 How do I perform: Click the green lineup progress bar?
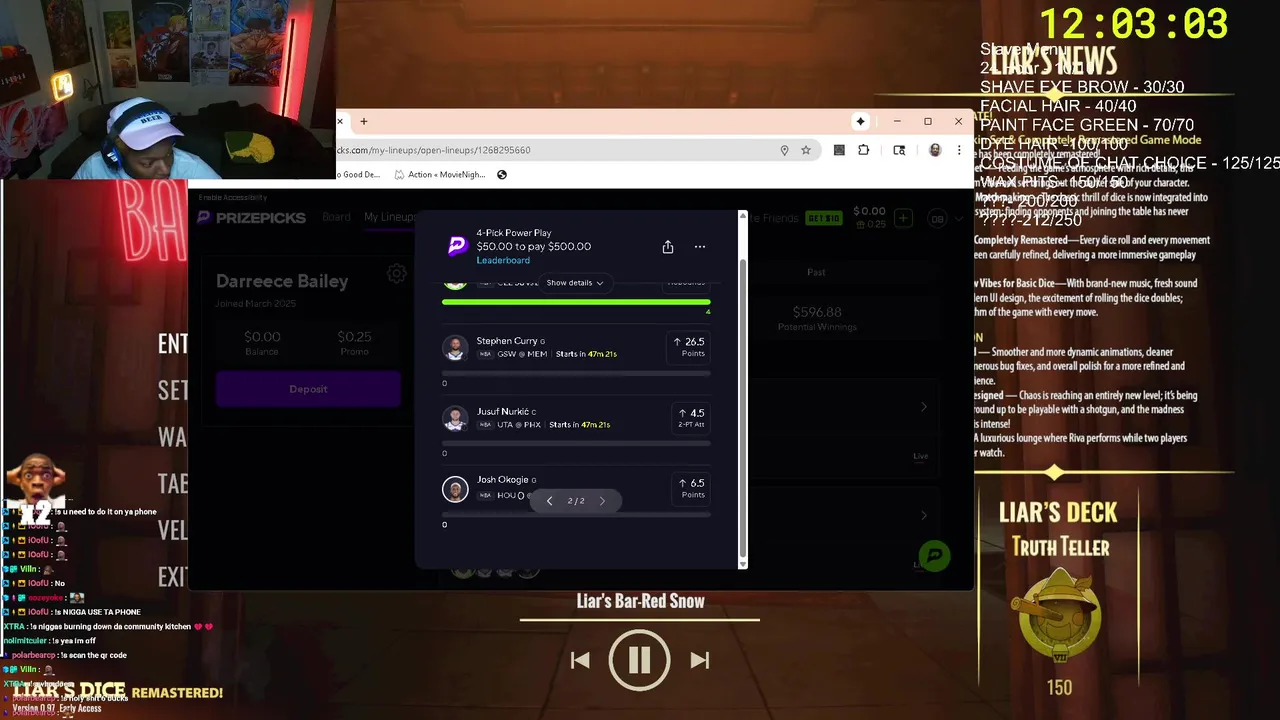tap(576, 301)
